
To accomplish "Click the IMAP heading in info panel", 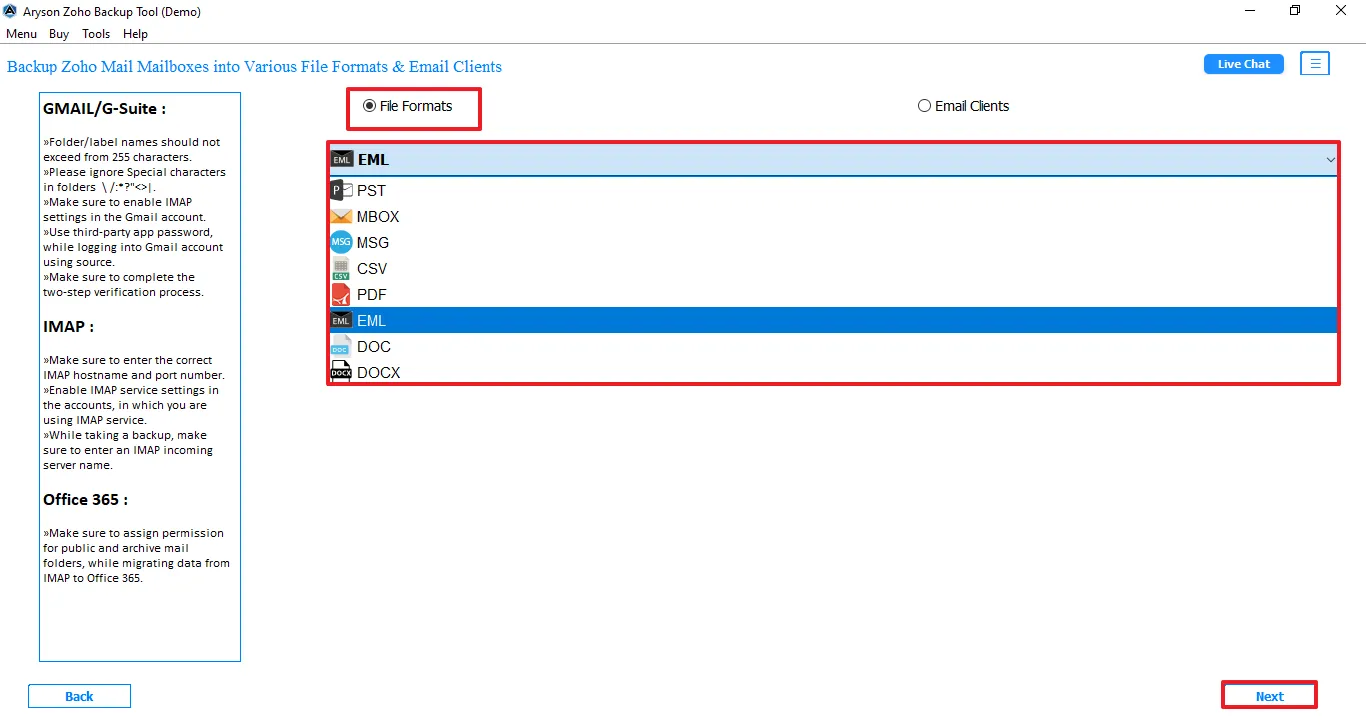I will 68,327.
